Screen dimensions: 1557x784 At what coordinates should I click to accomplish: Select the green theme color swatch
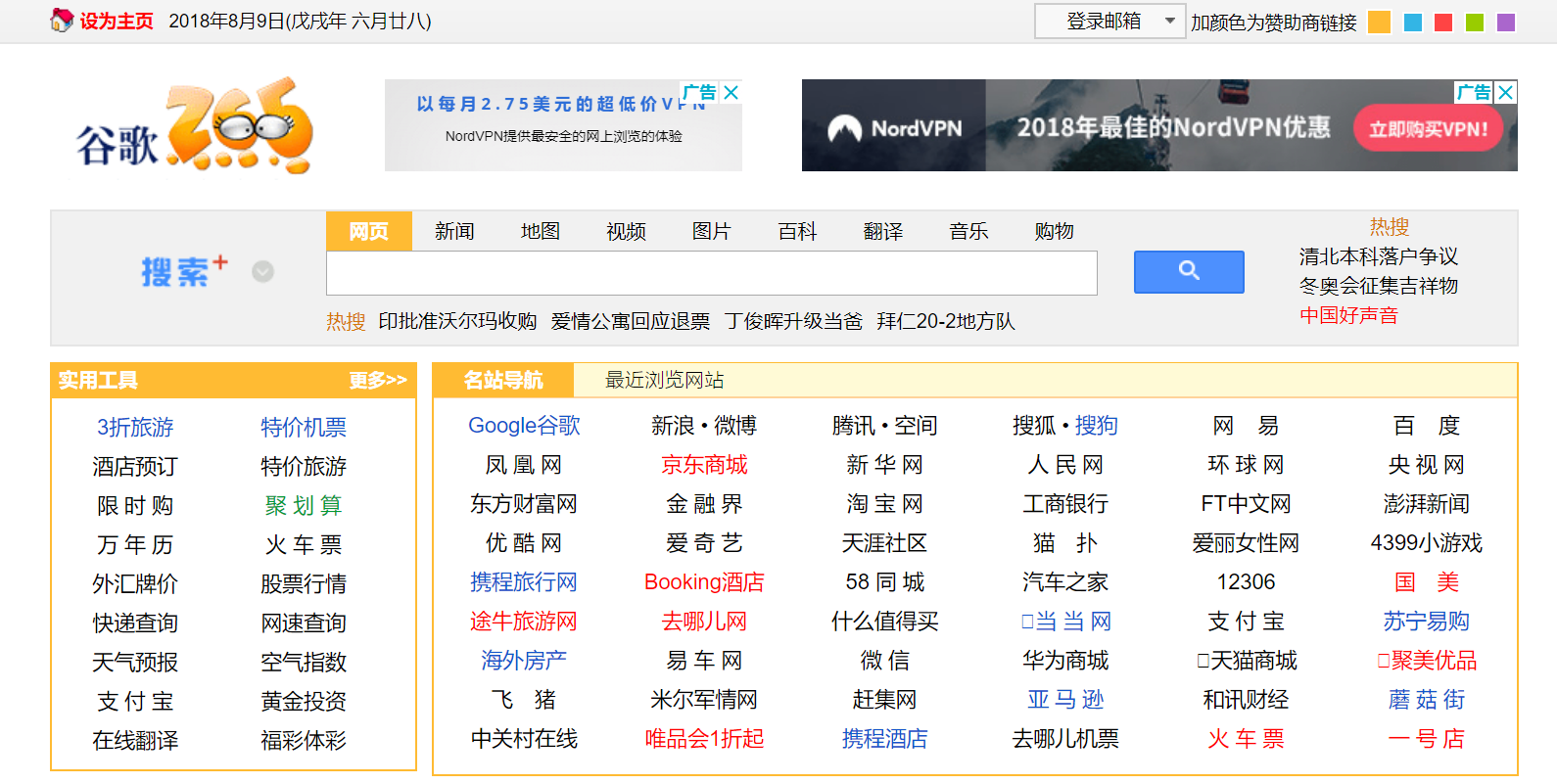pos(1475,22)
